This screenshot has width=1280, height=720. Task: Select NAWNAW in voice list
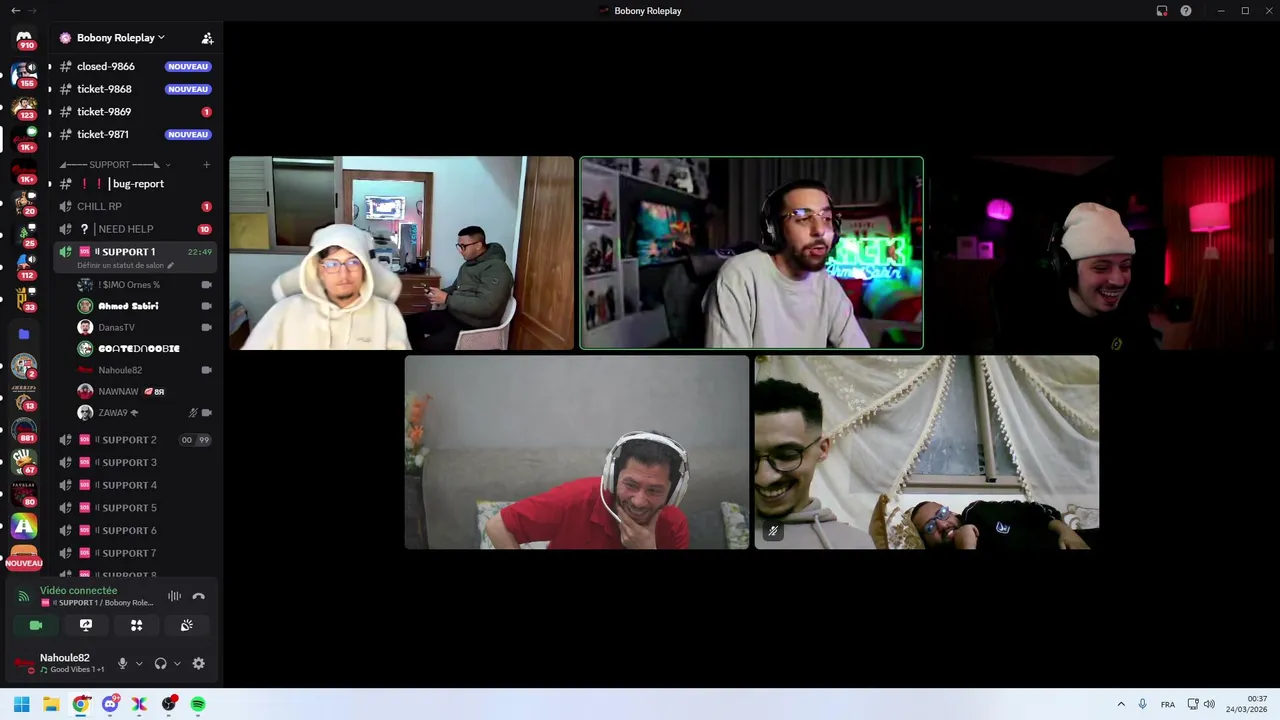[x=145, y=391]
